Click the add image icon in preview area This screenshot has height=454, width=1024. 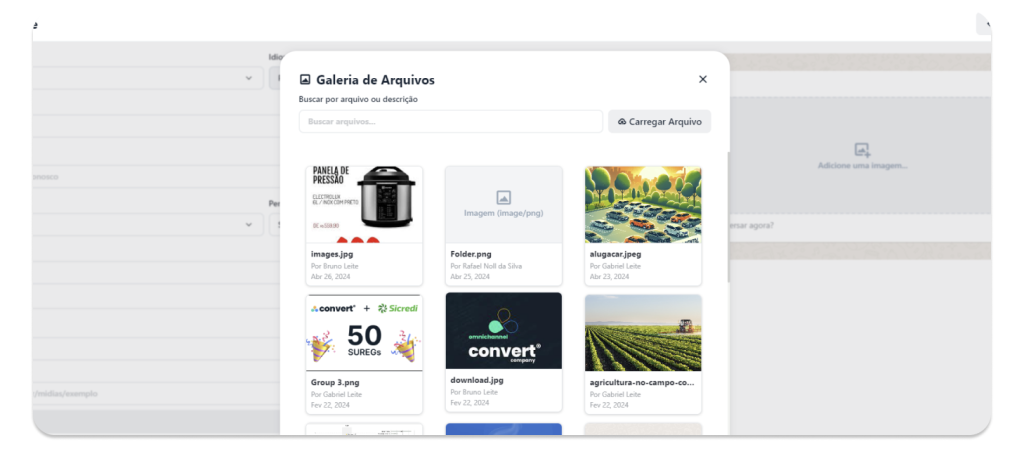(x=862, y=150)
